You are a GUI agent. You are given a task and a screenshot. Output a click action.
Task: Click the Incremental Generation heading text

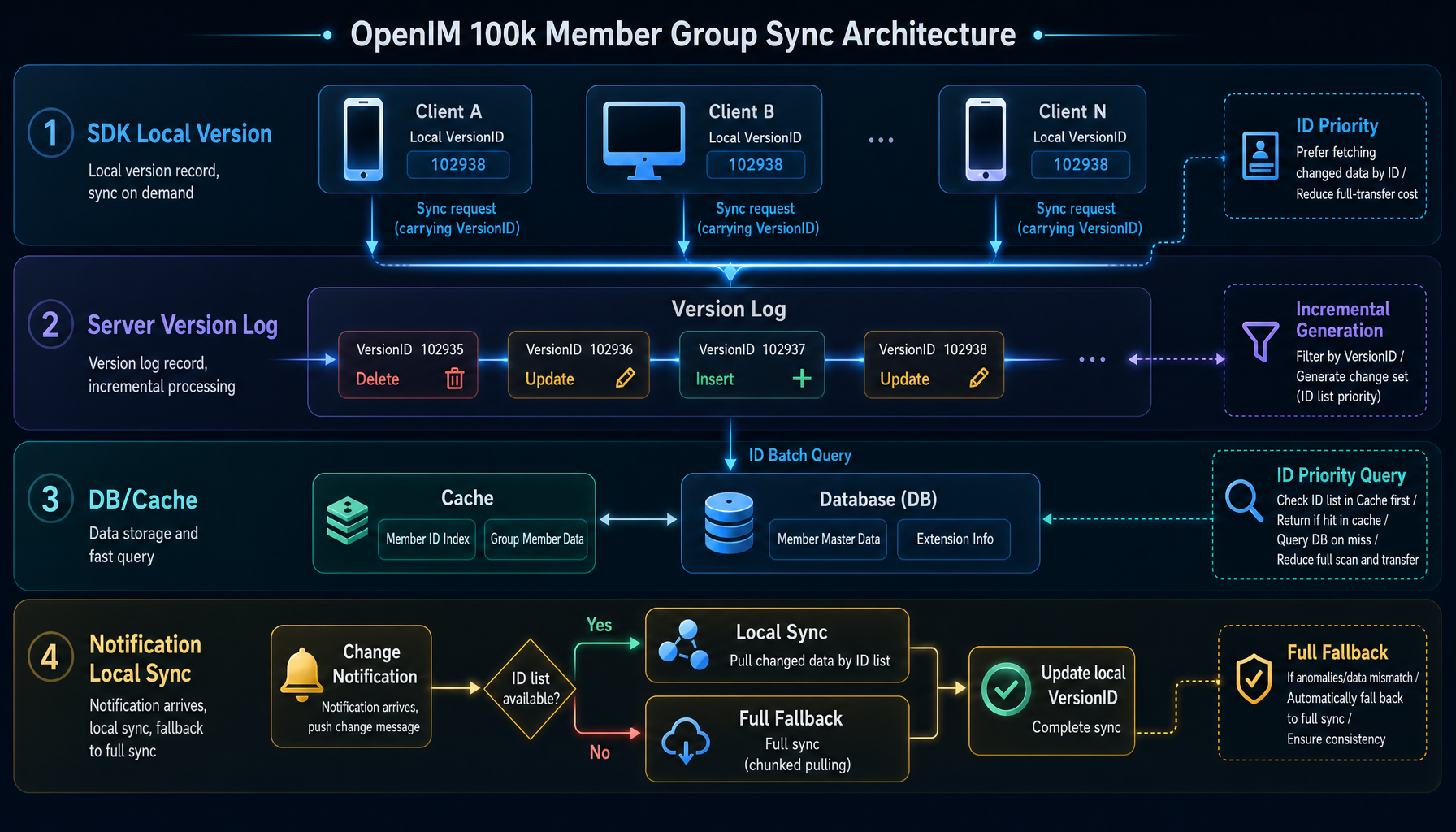tap(1342, 319)
